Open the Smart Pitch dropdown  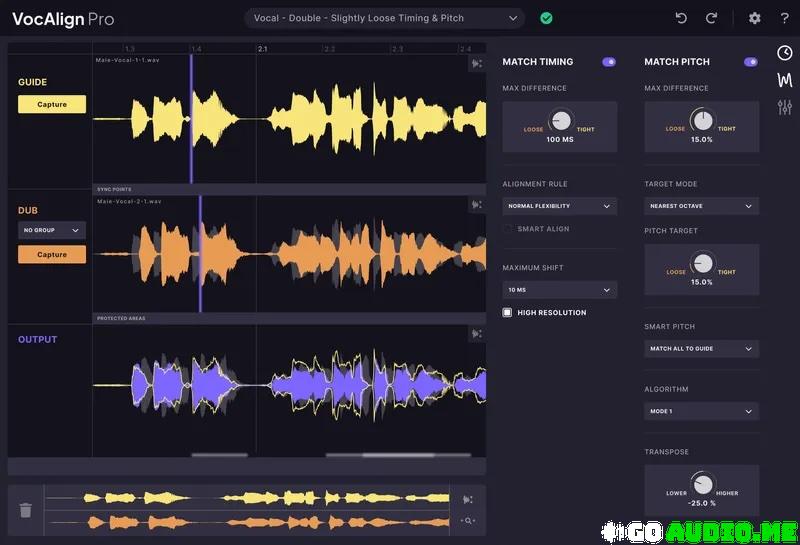point(702,349)
